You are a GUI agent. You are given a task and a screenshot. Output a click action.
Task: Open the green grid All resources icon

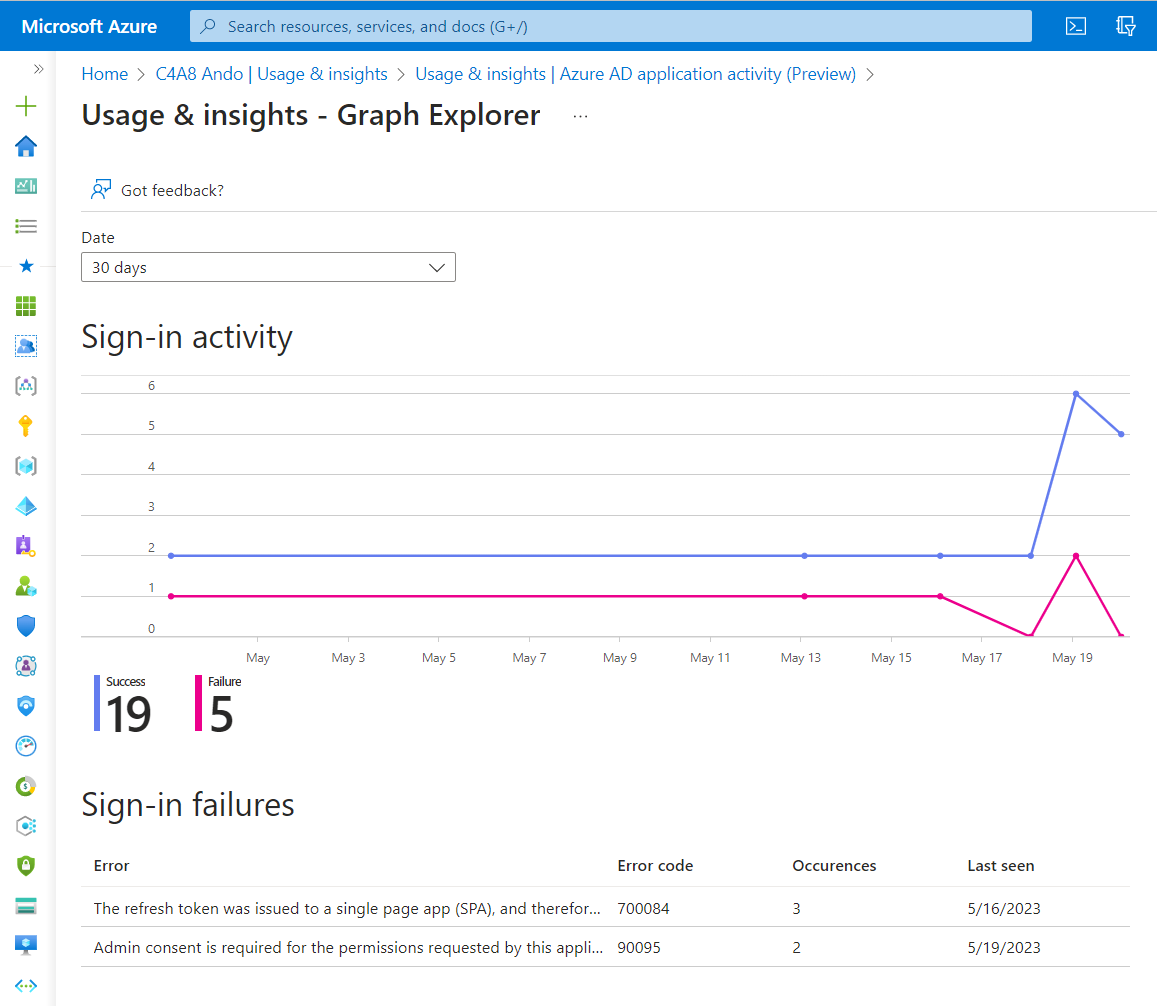[x=26, y=306]
